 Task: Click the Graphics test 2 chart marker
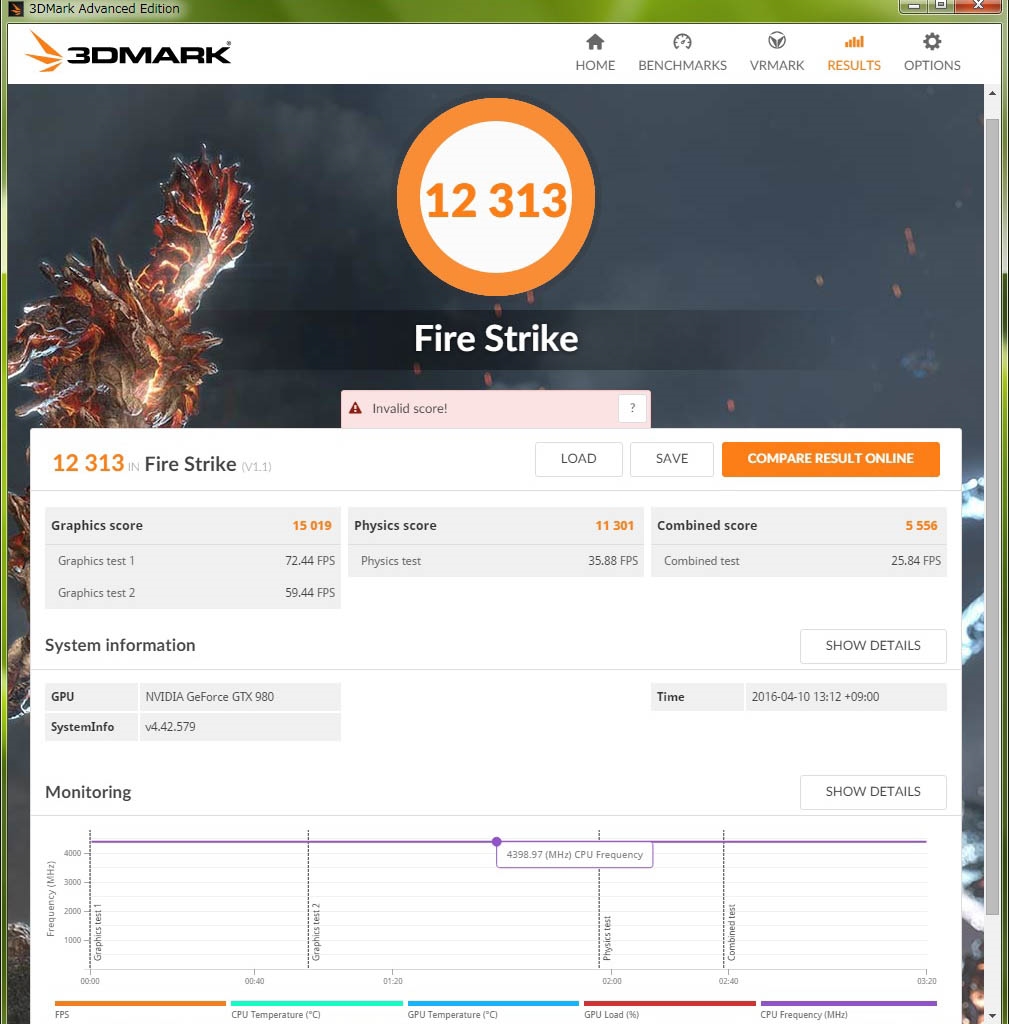click(x=316, y=932)
